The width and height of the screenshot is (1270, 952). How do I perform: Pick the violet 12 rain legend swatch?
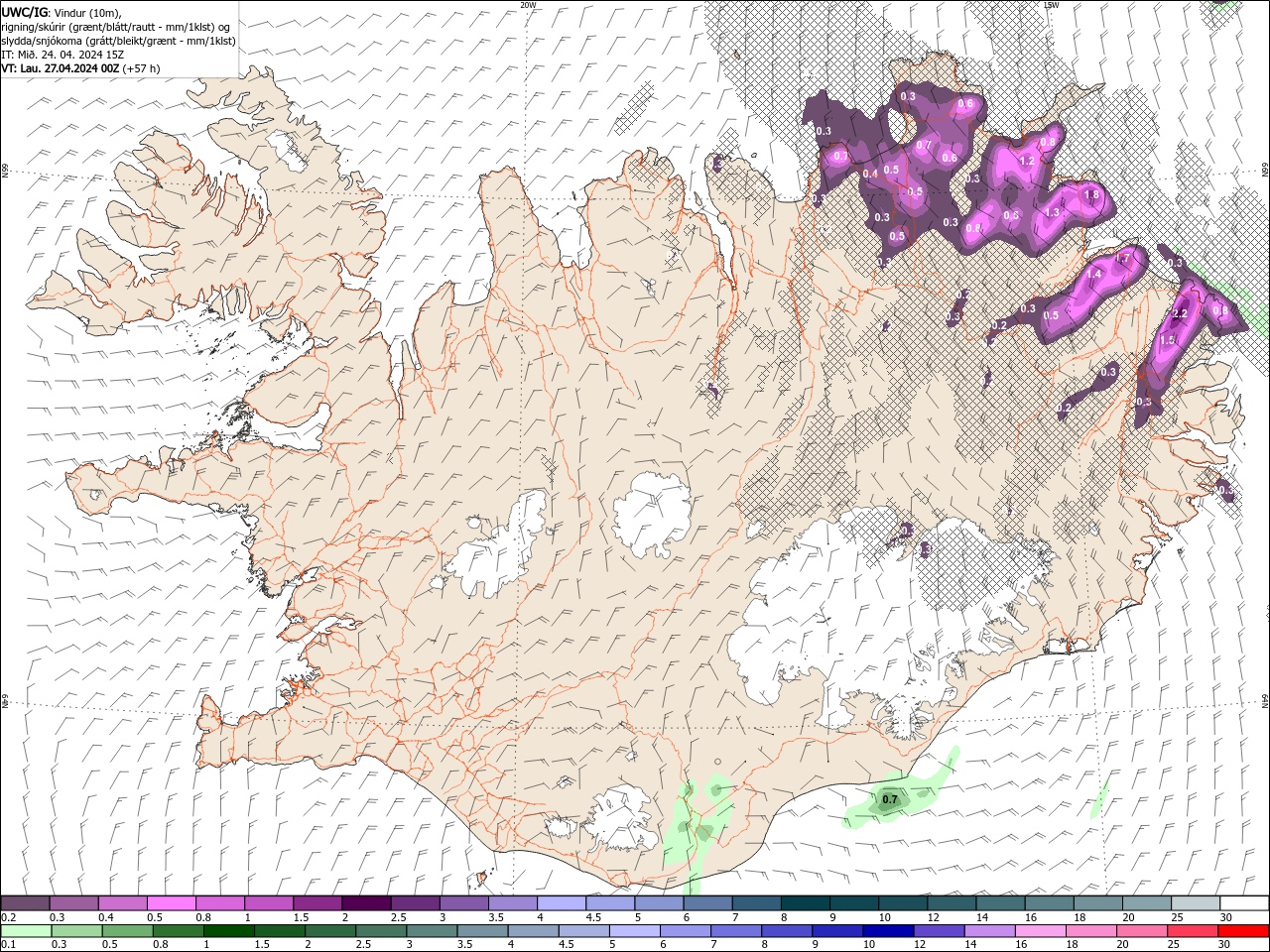(x=940, y=931)
